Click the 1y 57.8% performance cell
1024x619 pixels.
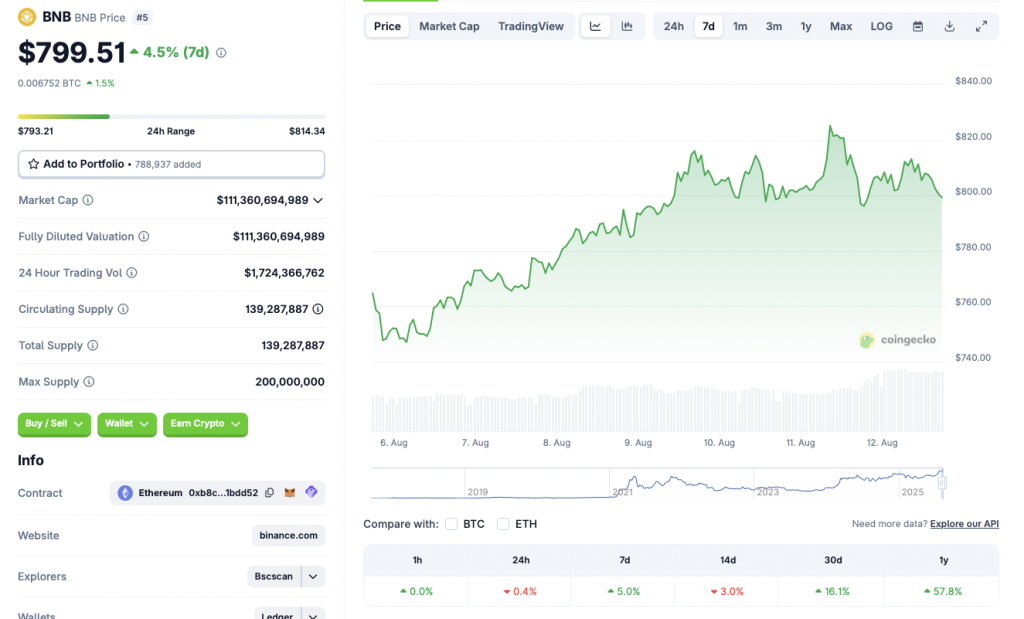coord(943,591)
